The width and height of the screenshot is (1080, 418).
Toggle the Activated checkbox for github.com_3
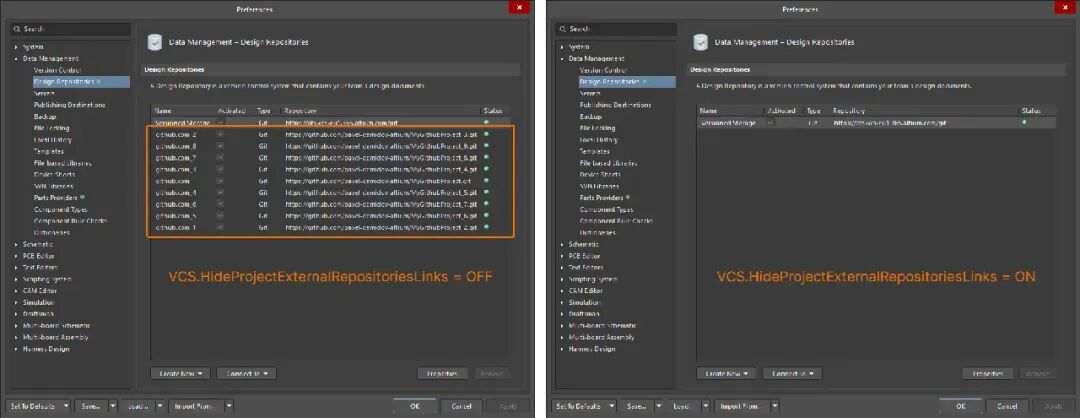pyautogui.click(x=220, y=169)
